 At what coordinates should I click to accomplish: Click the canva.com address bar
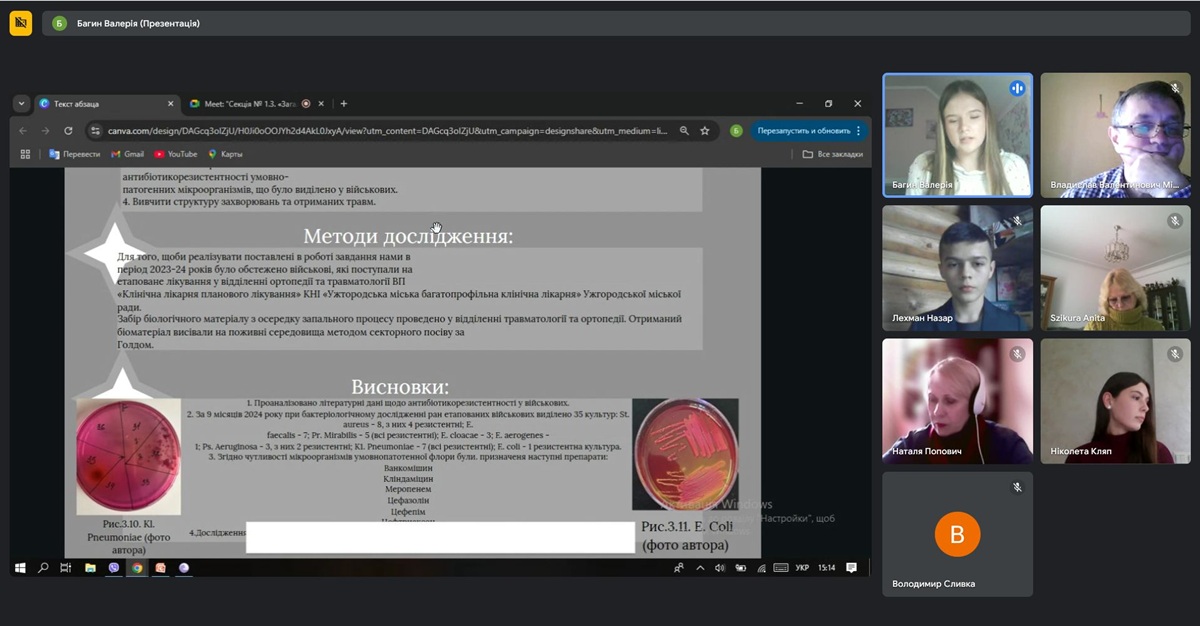pos(380,131)
